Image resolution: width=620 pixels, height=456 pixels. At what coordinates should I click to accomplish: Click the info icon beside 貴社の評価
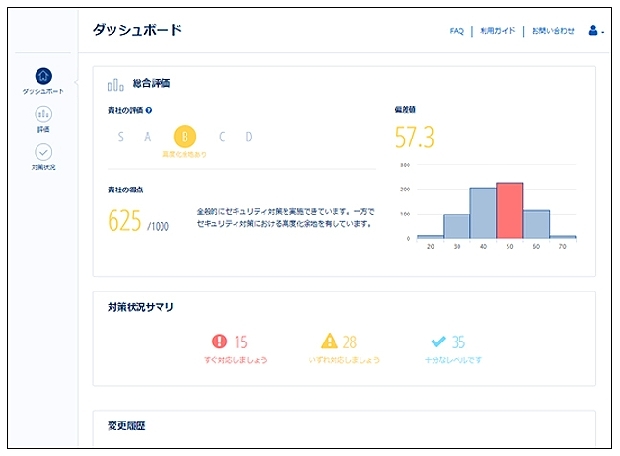point(149,110)
